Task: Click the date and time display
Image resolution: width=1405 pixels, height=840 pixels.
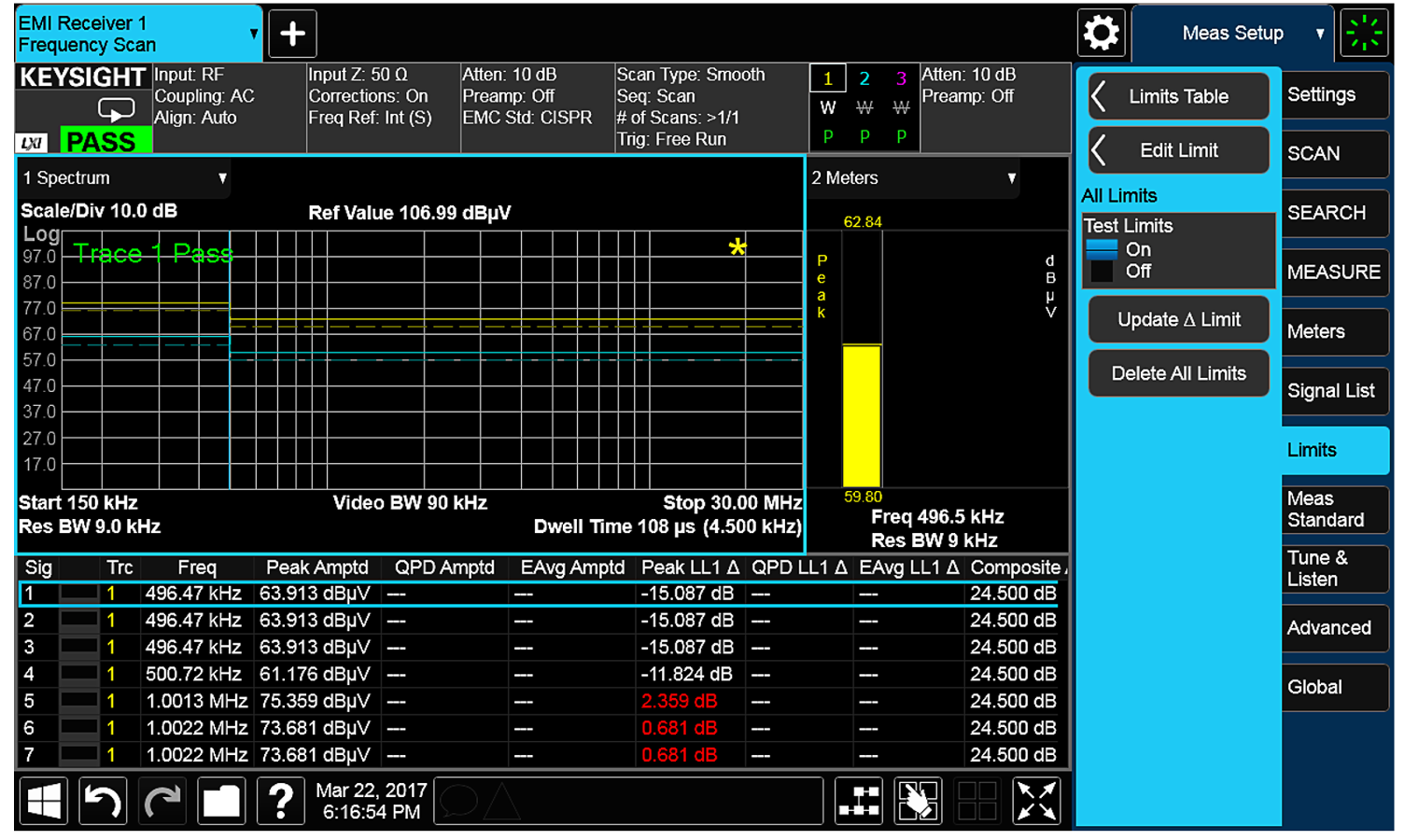Action: 372,802
